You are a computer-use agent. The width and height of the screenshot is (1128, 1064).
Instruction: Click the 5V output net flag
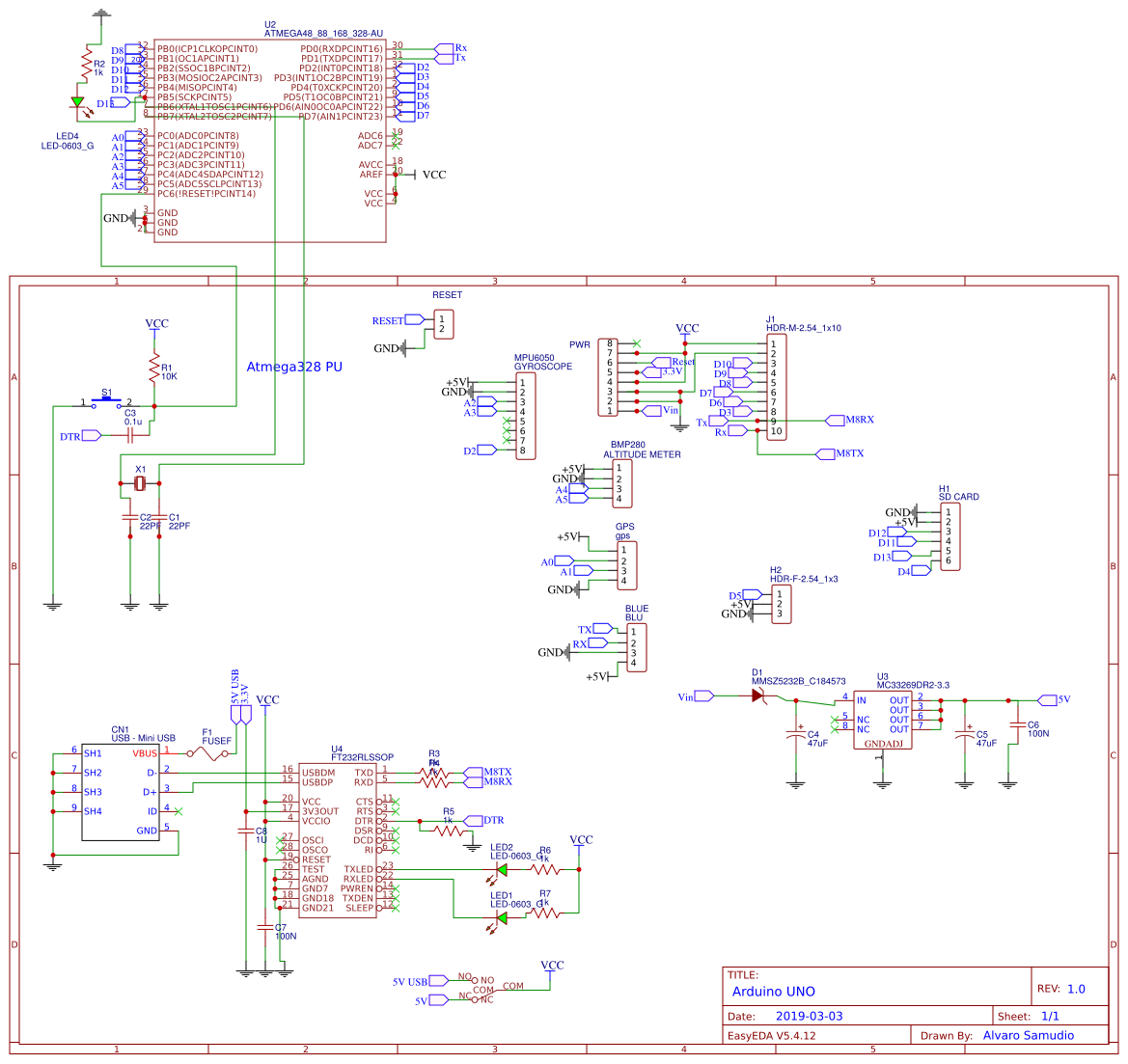[x=1048, y=700]
